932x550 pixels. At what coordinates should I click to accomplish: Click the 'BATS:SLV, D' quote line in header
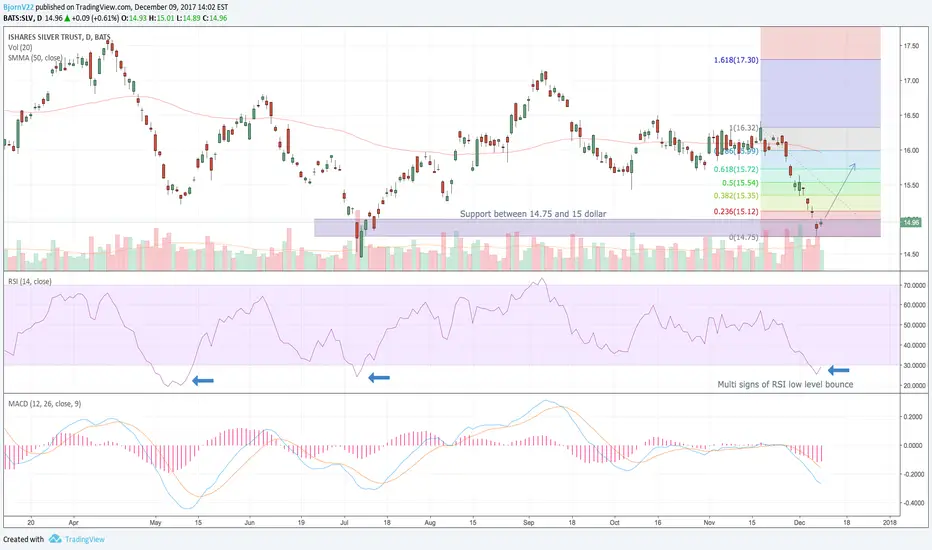115,18
